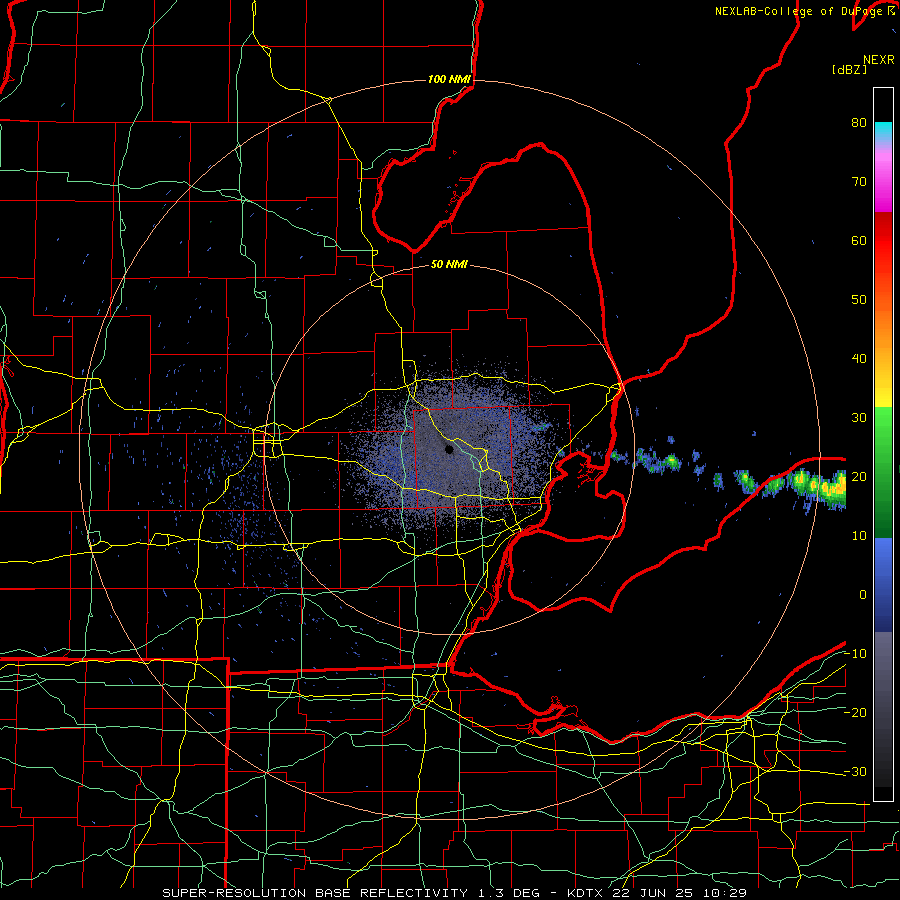This screenshot has height=900, width=900.
Task: Click the 50 value on the dBZ scale
Action: 859,300
